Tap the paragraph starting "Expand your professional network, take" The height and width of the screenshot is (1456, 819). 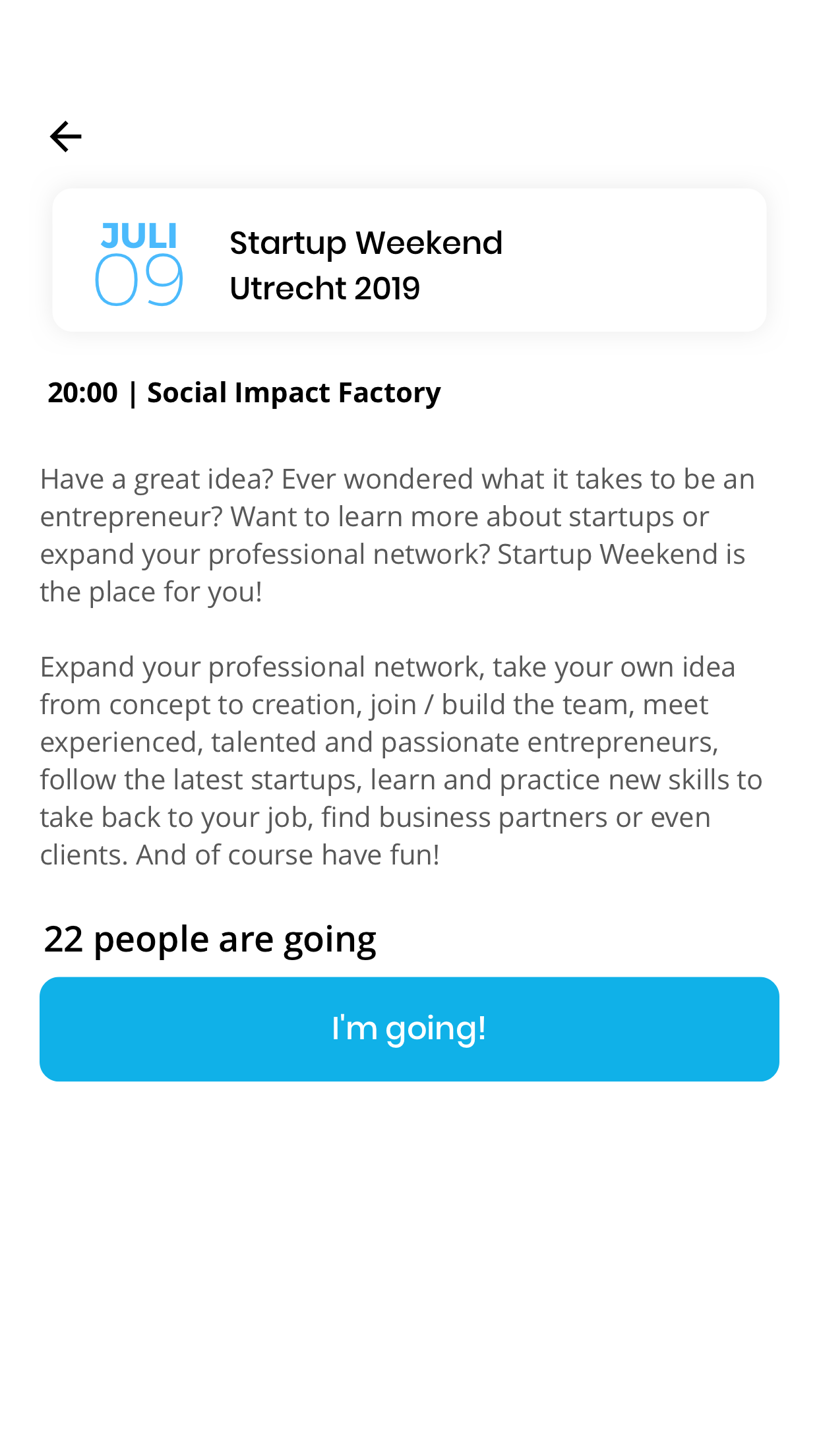(387, 667)
